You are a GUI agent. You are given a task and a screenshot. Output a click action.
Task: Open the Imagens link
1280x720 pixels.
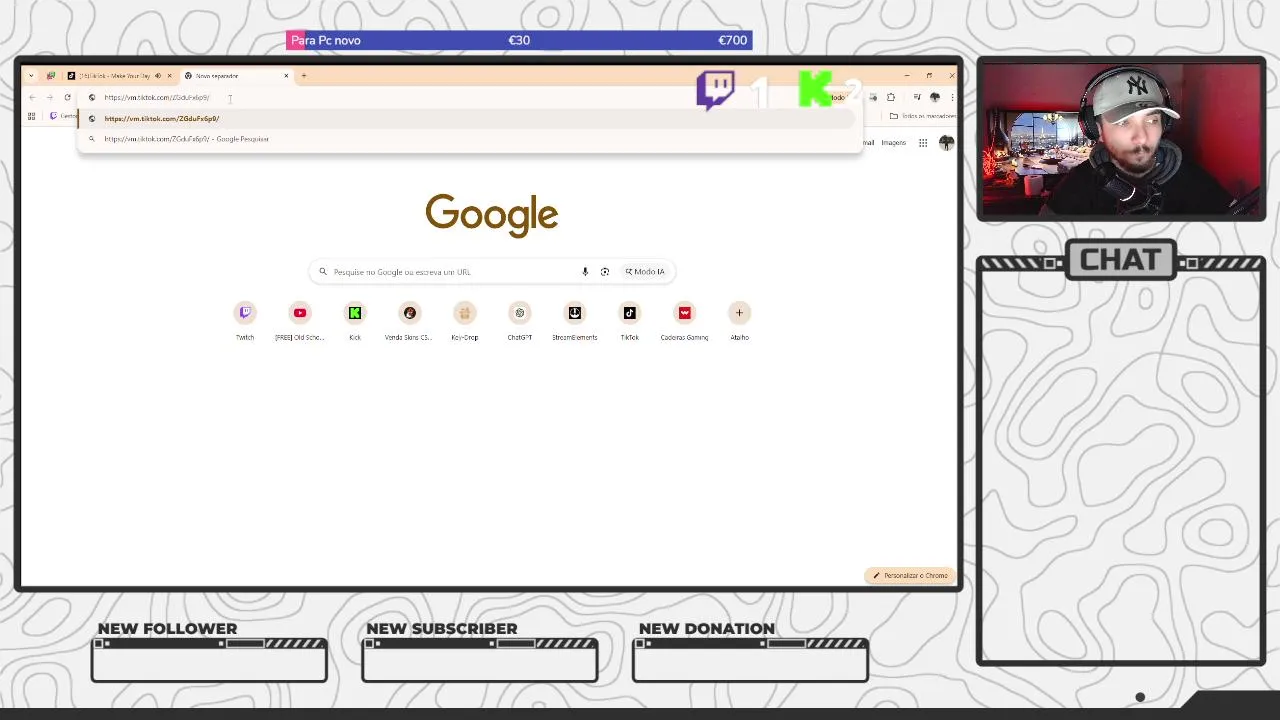(894, 143)
